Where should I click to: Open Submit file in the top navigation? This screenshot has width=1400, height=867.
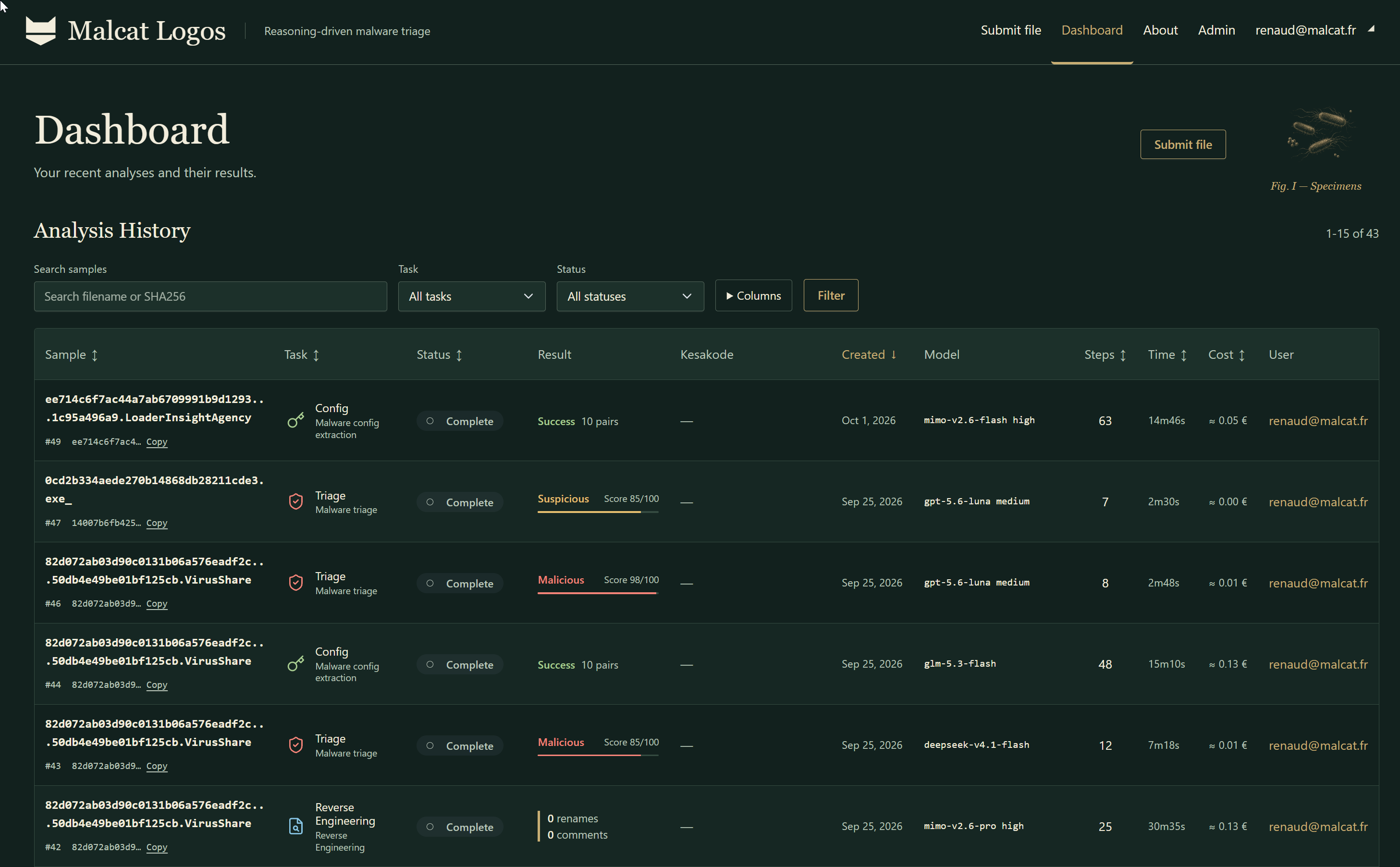point(1010,30)
